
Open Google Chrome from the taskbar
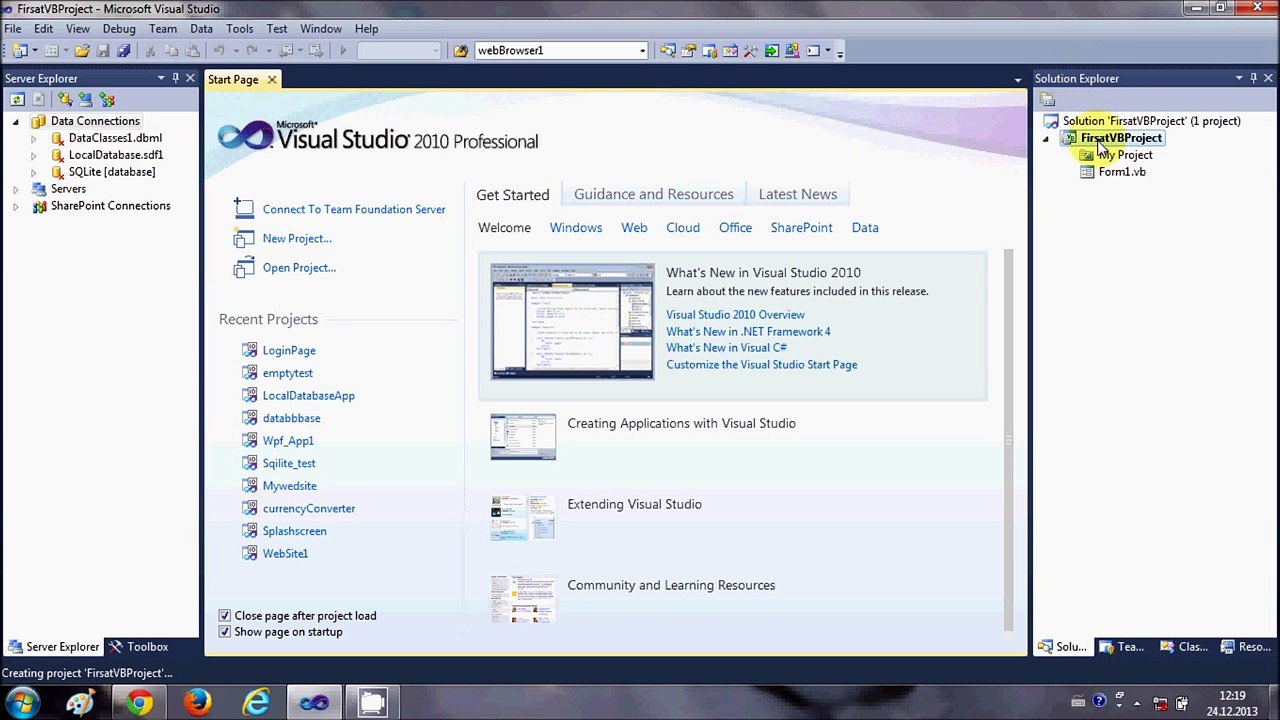[x=139, y=703]
